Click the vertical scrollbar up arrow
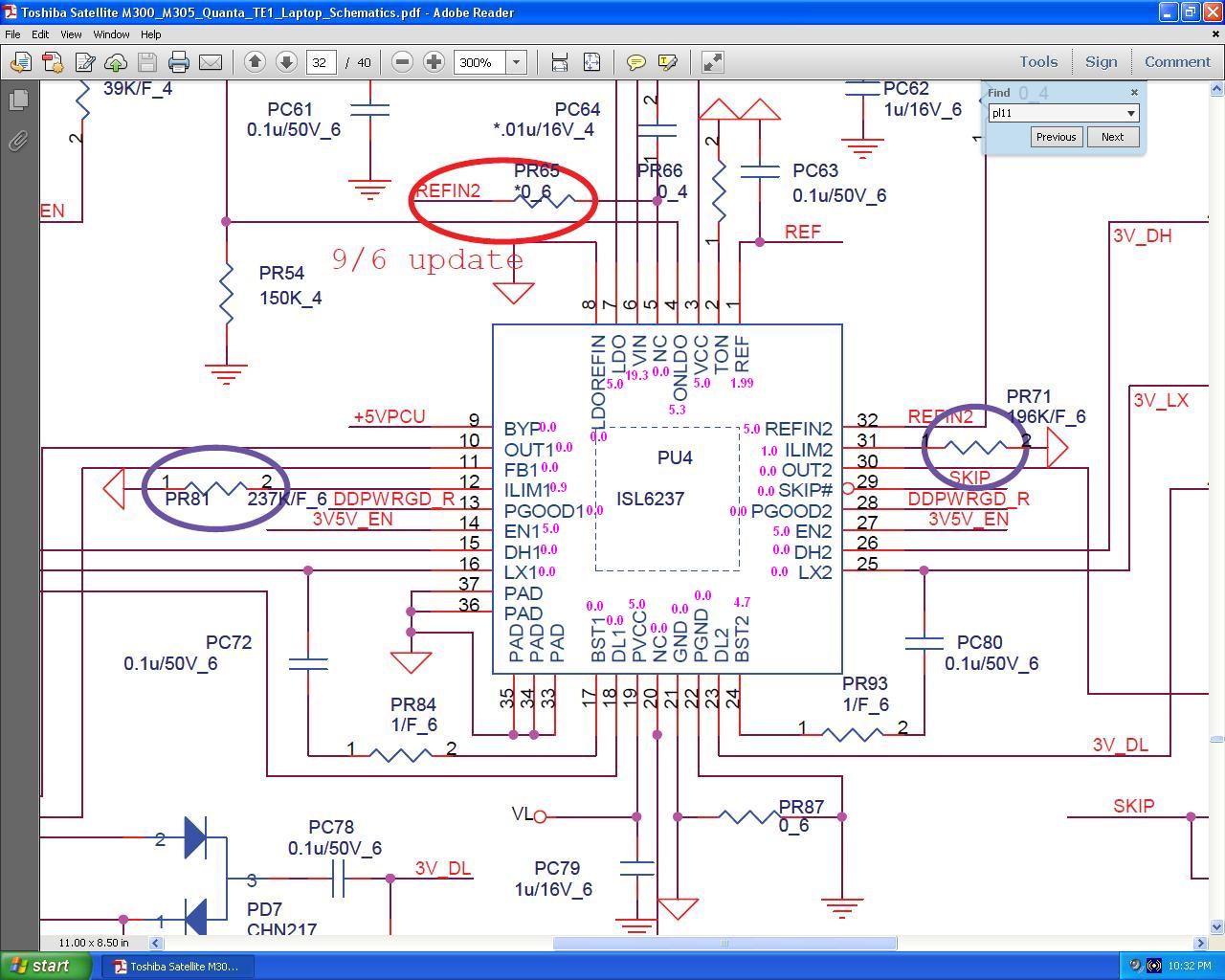Image resolution: width=1225 pixels, height=980 pixels. [1216, 89]
